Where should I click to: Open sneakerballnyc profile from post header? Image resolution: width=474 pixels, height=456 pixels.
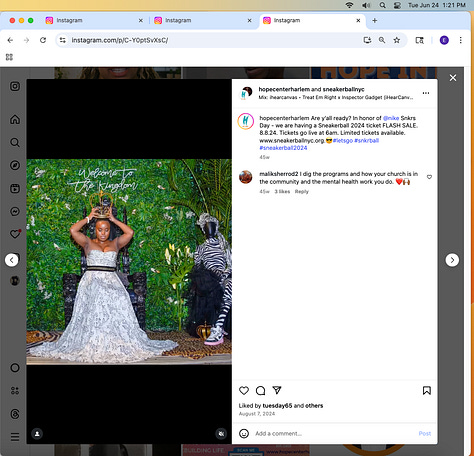tap(343, 89)
